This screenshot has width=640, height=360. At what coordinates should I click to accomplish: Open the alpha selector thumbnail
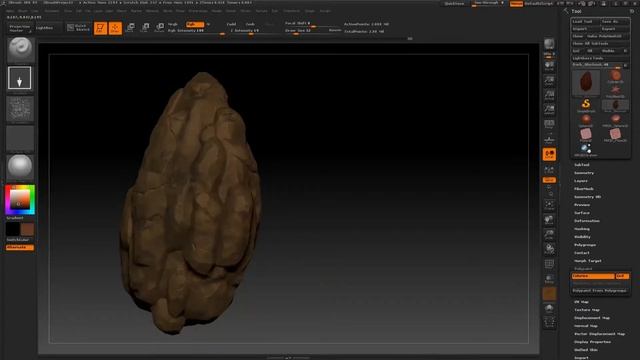point(20,109)
